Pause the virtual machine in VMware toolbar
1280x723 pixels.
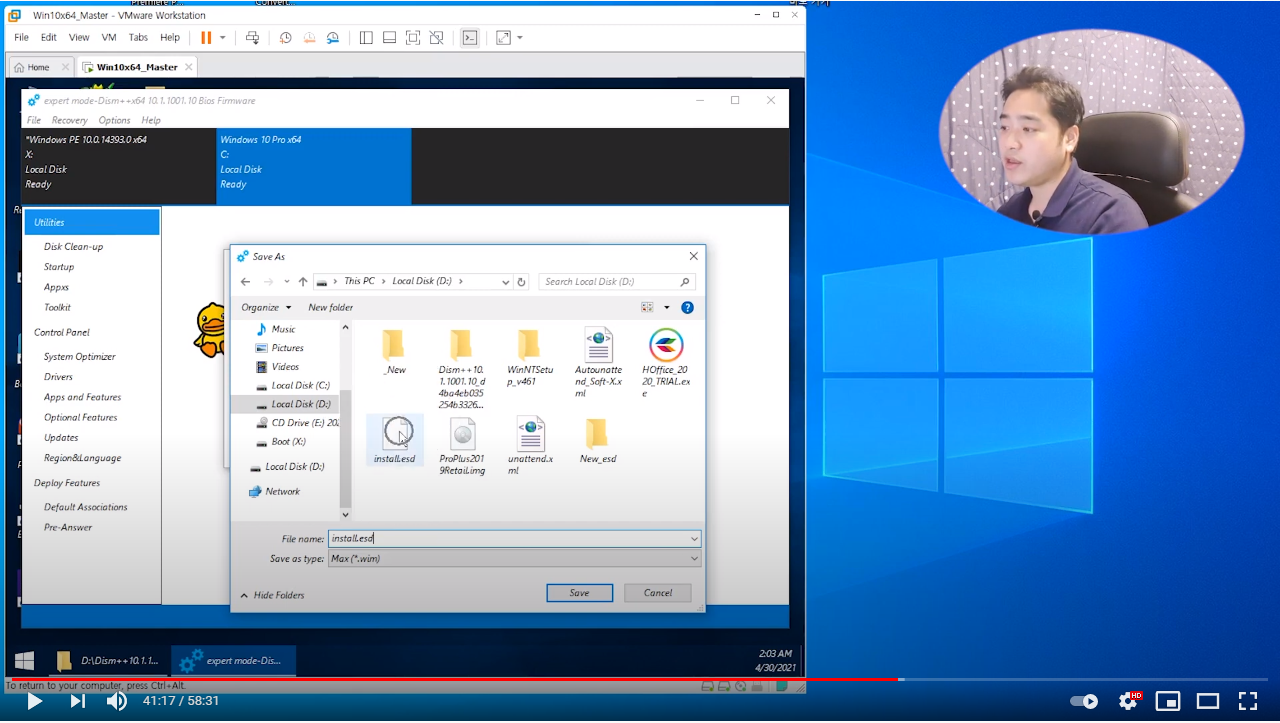pyautogui.click(x=206, y=37)
